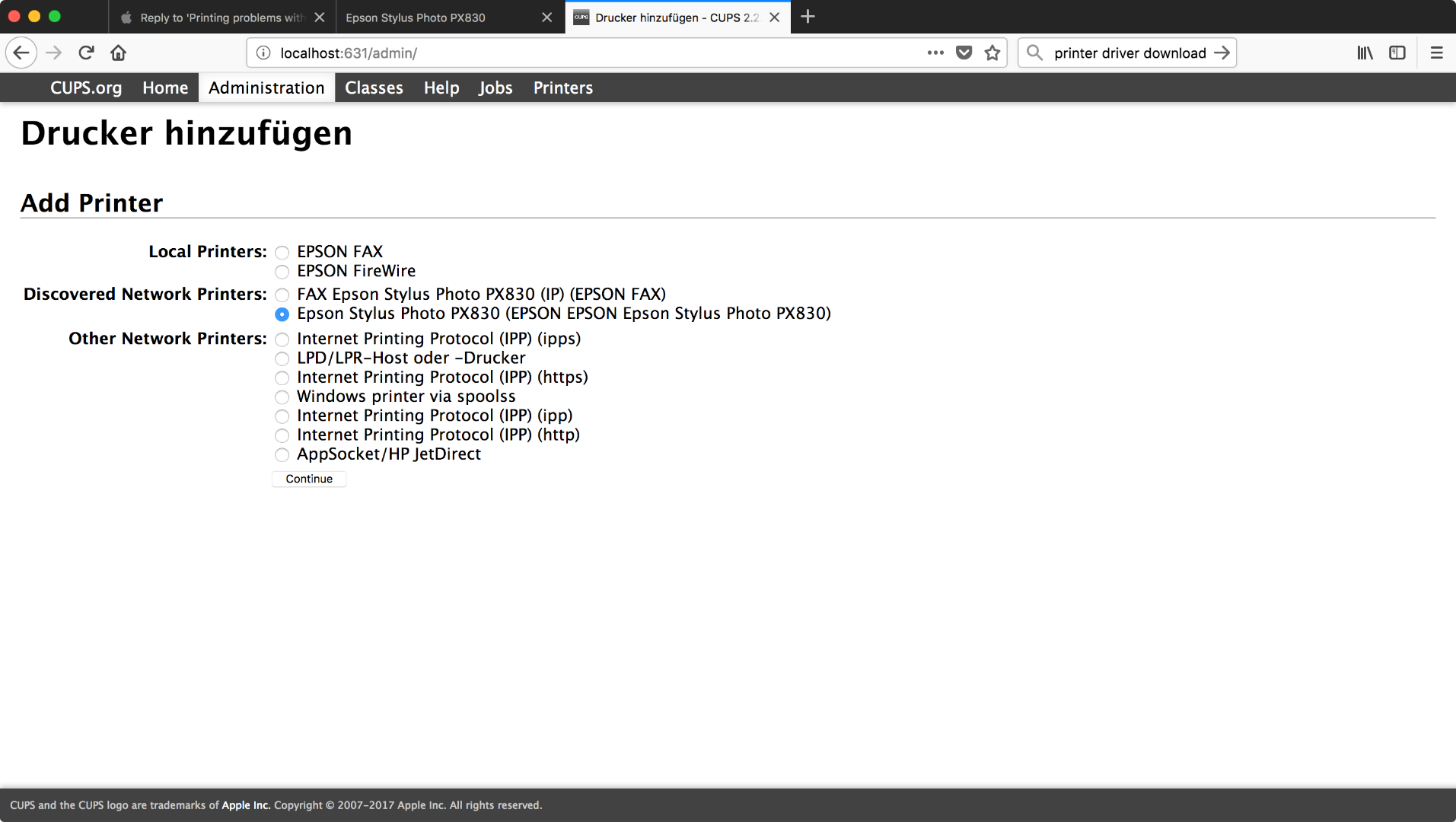View the Jobs section
1456x822 pixels.
(x=495, y=88)
